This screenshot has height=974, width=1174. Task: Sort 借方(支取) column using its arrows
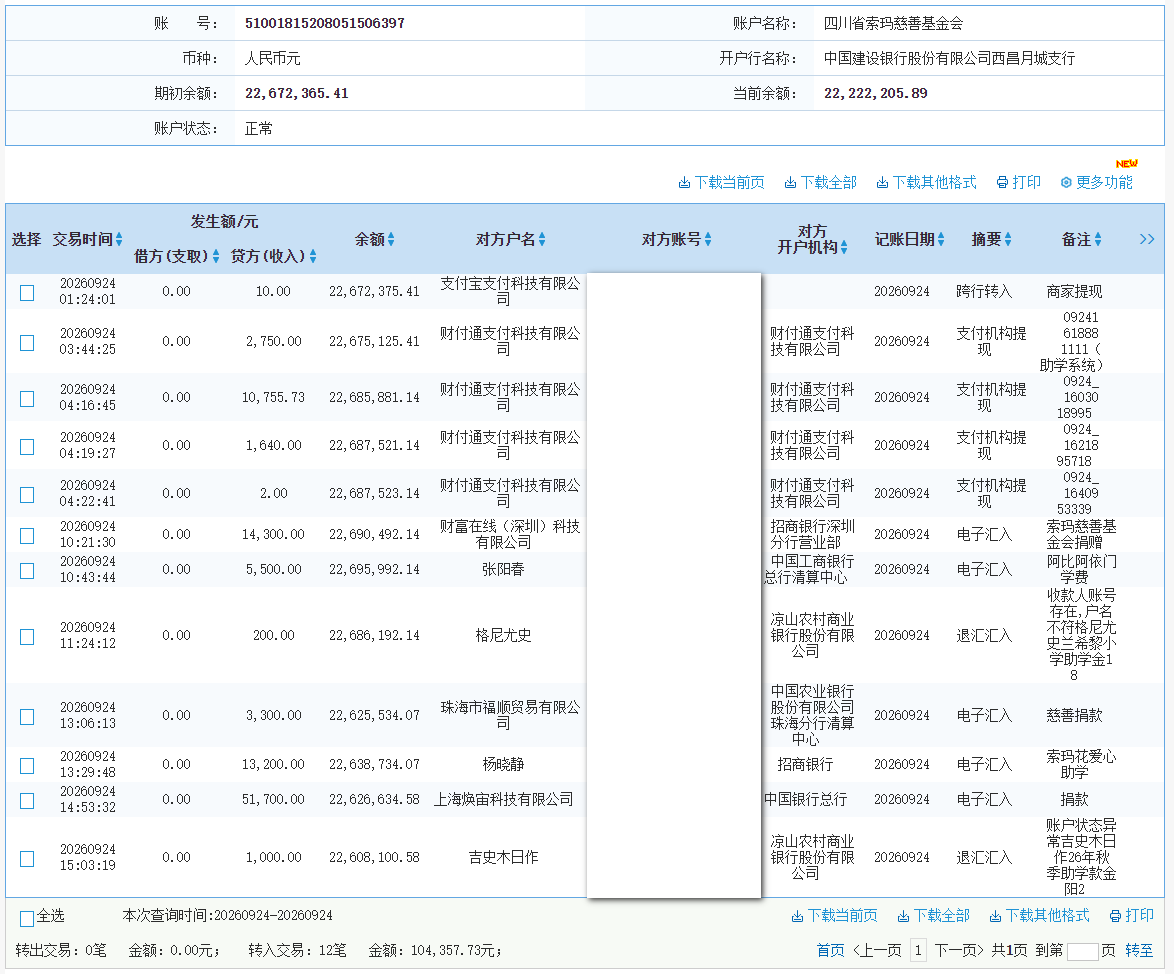click(216, 256)
